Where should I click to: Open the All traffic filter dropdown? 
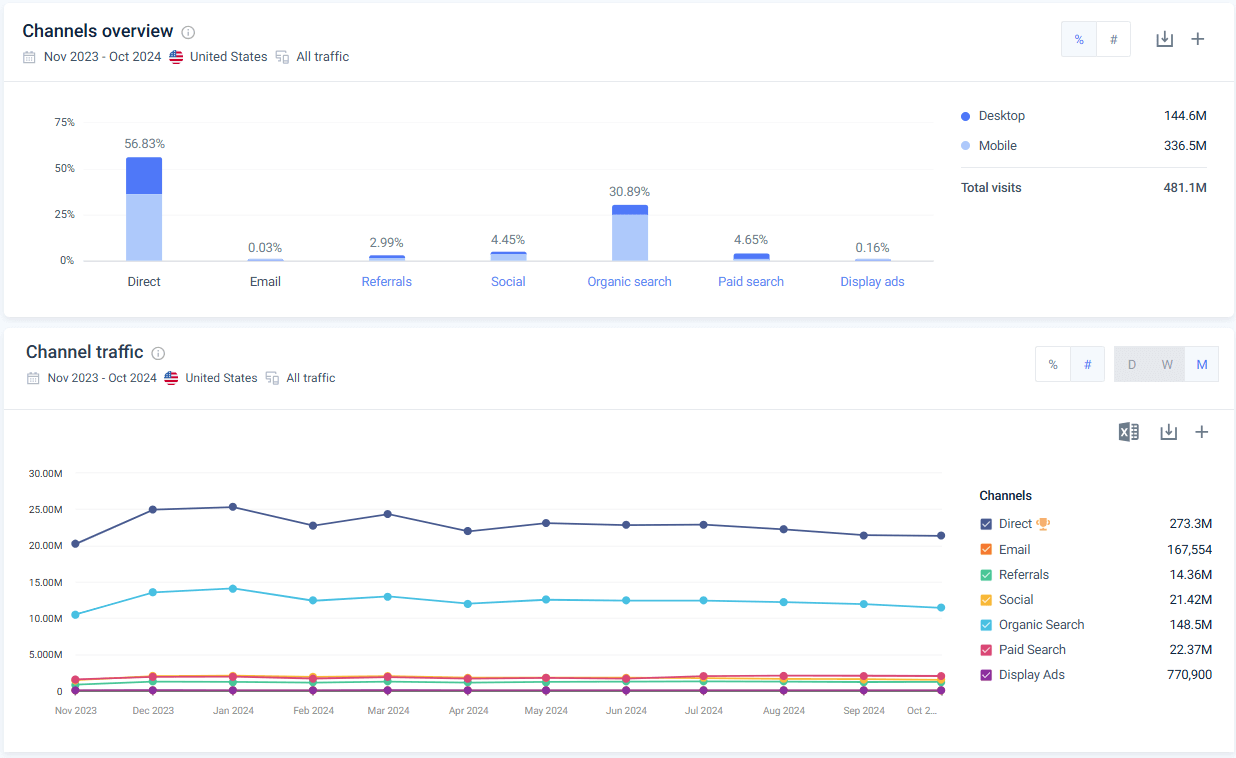(x=322, y=56)
